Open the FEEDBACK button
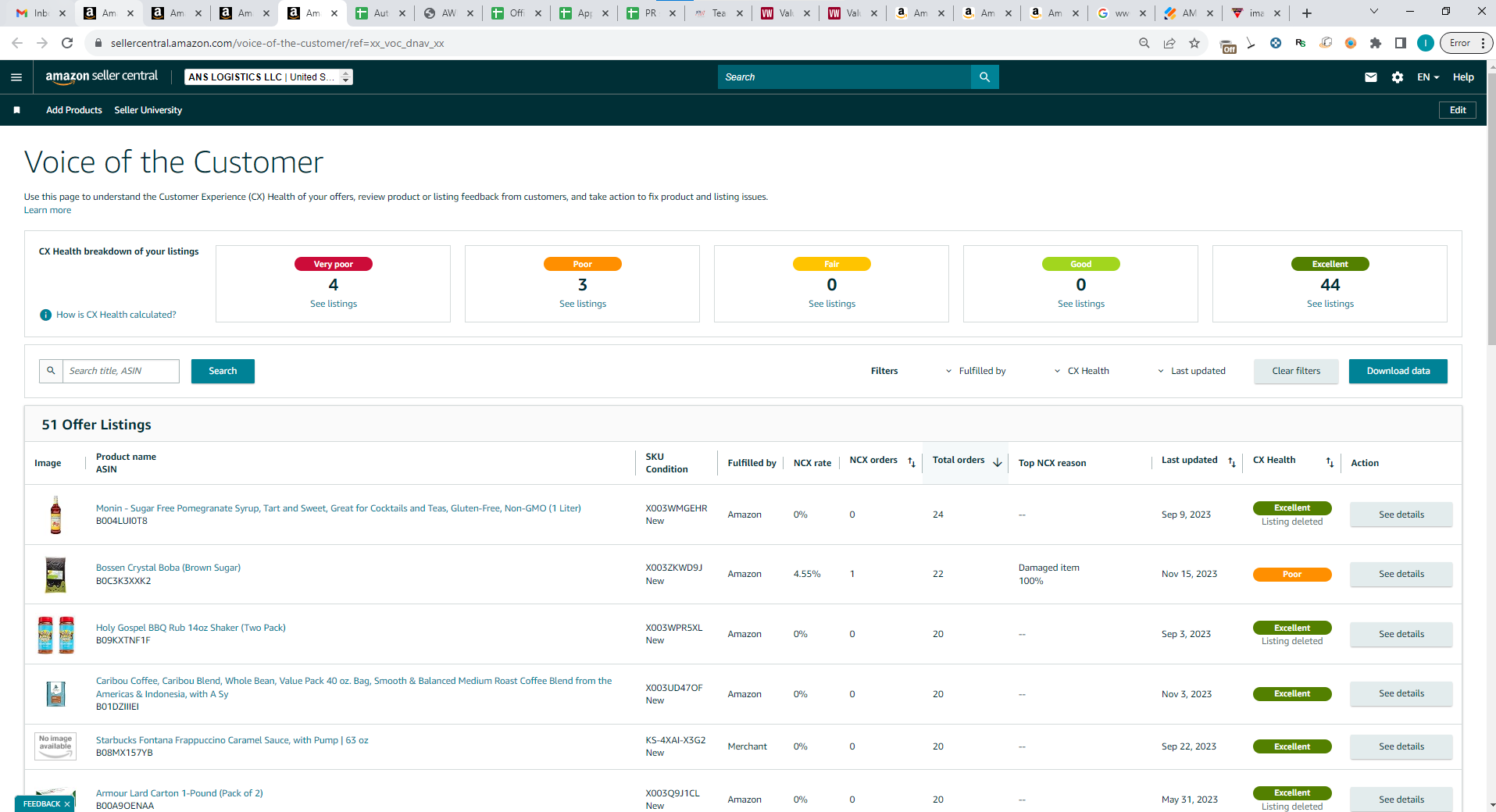The width and height of the screenshot is (1496, 812). (x=41, y=804)
